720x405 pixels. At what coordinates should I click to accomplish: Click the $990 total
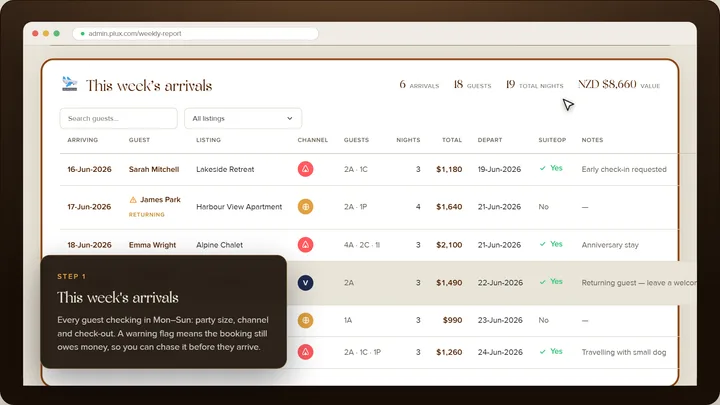452,321
